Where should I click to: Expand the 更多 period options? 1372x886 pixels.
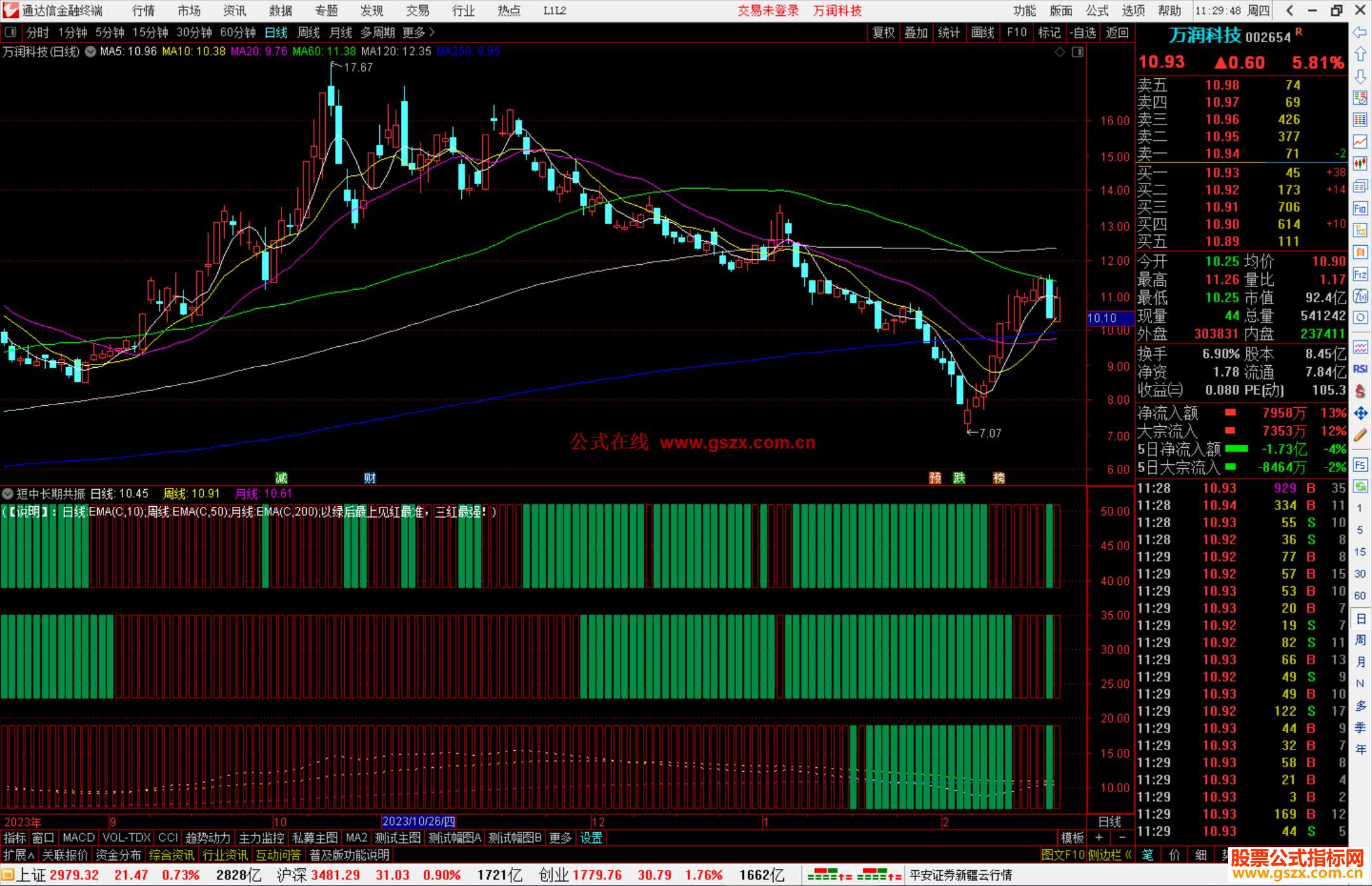(419, 32)
